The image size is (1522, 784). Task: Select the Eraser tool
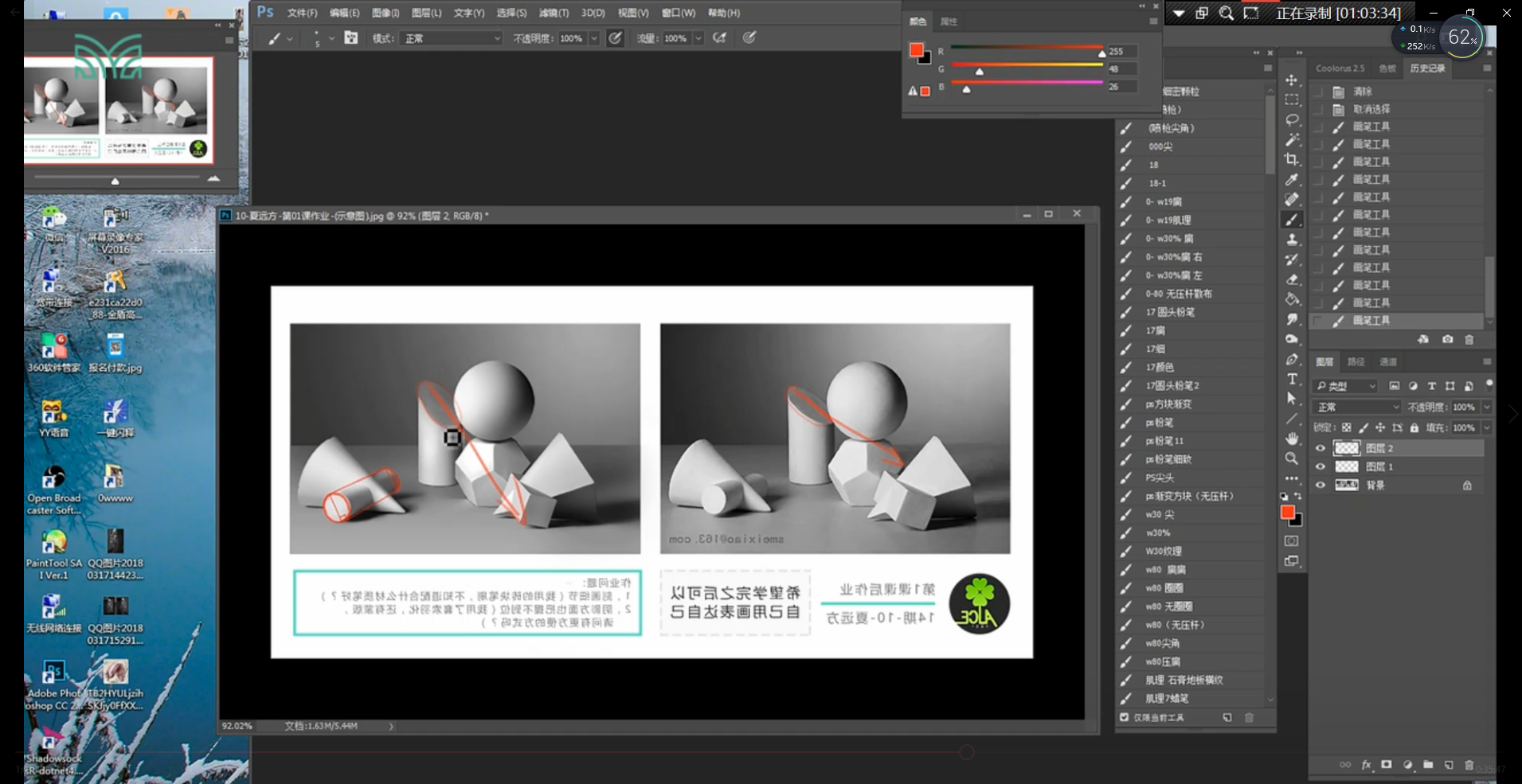pos(1292,279)
